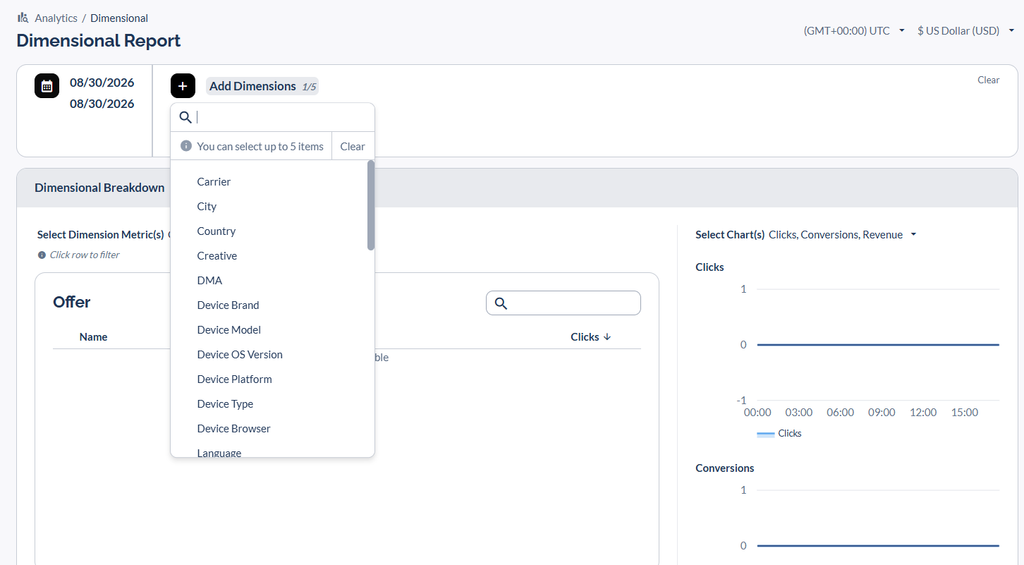Open the US Dollar currency dropdown
The image size is (1024, 565).
click(x=965, y=31)
